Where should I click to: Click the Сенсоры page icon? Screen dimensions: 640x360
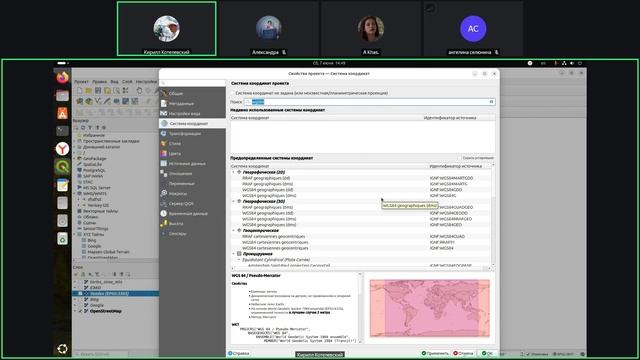[164, 233]
